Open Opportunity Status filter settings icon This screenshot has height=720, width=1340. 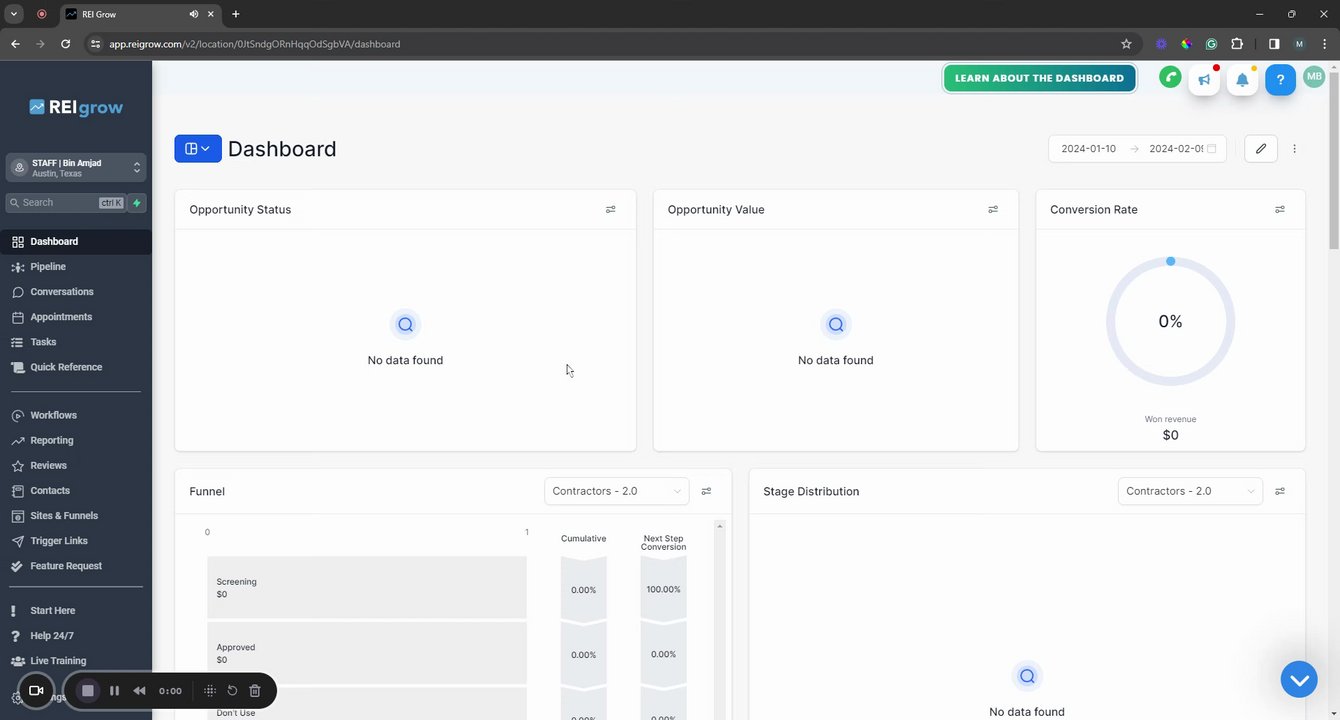[x=611, y=210]
